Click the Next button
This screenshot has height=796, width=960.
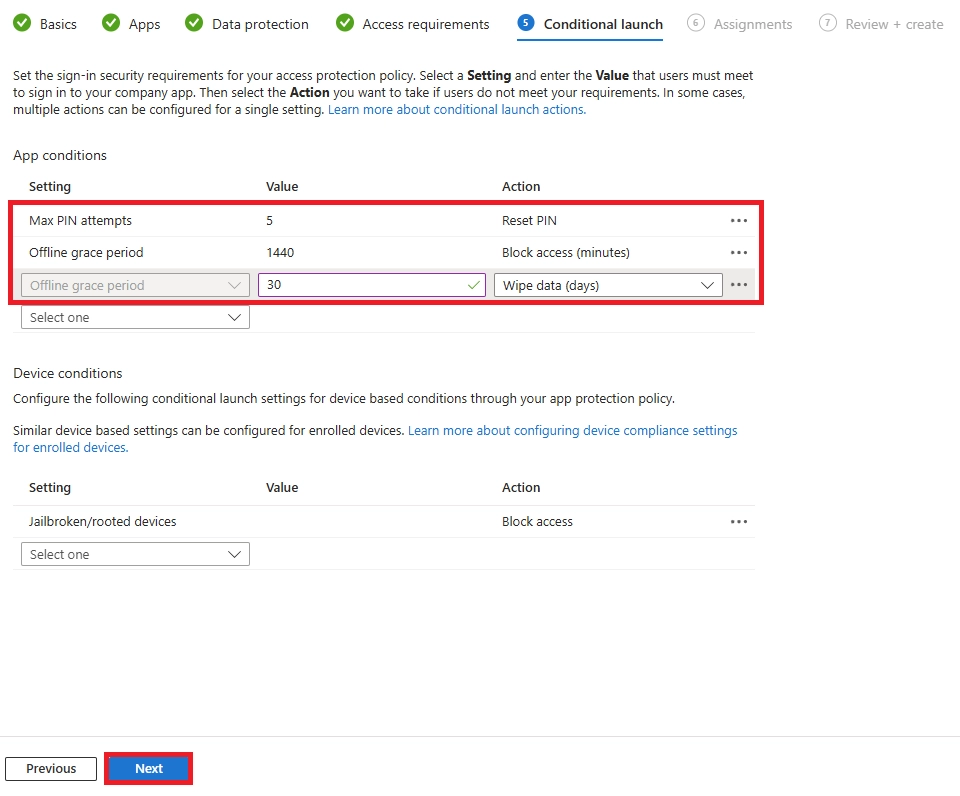pos(149,768)
